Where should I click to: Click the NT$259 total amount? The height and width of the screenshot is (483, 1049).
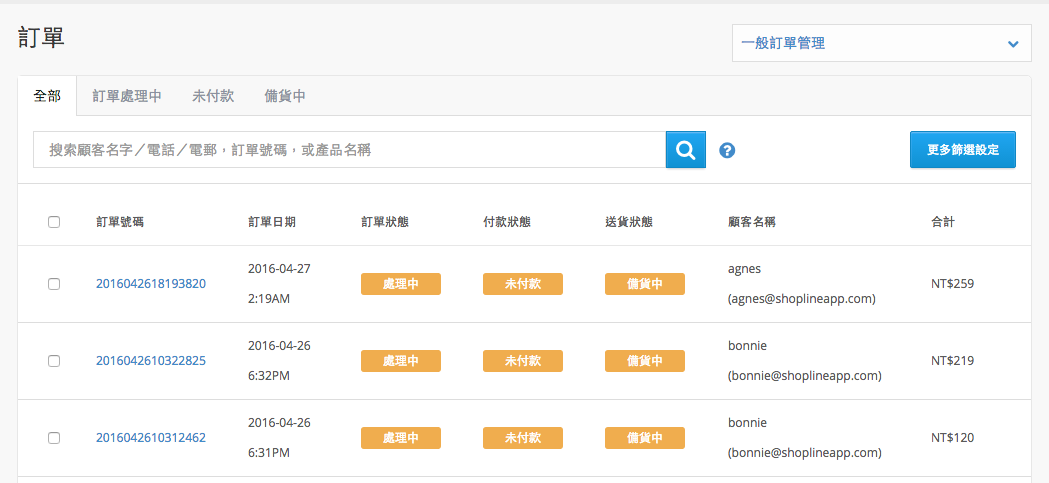click(x=953, y=284)
